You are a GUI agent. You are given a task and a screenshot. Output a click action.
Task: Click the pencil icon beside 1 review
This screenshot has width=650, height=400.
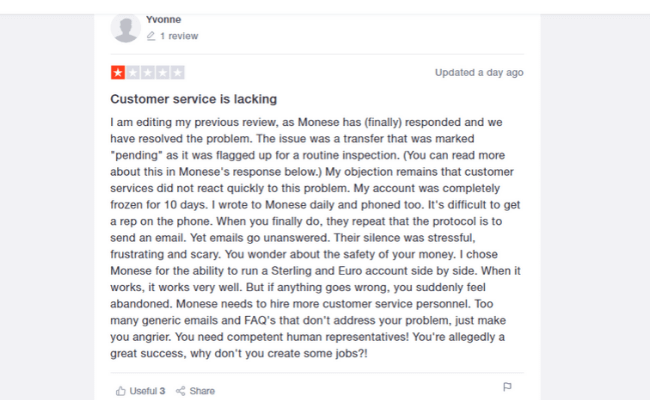coord(151,36)
